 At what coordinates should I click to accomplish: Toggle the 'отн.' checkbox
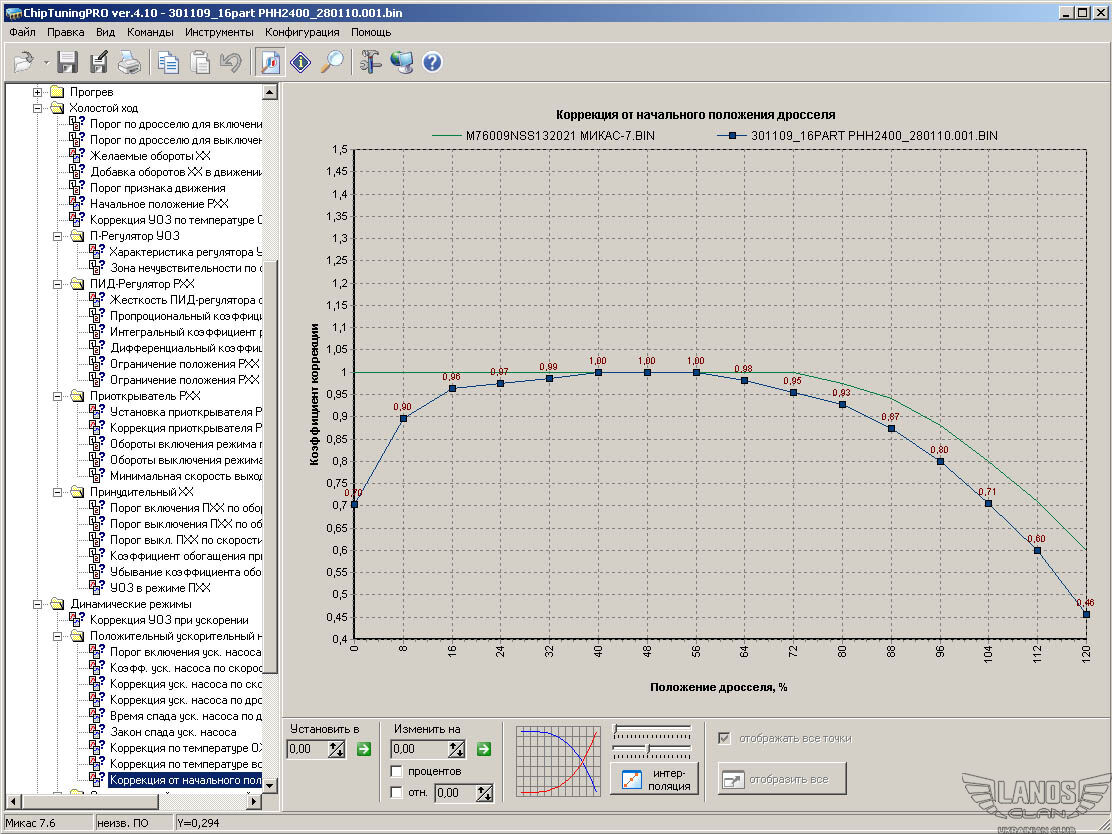click(x=397, y=793)
